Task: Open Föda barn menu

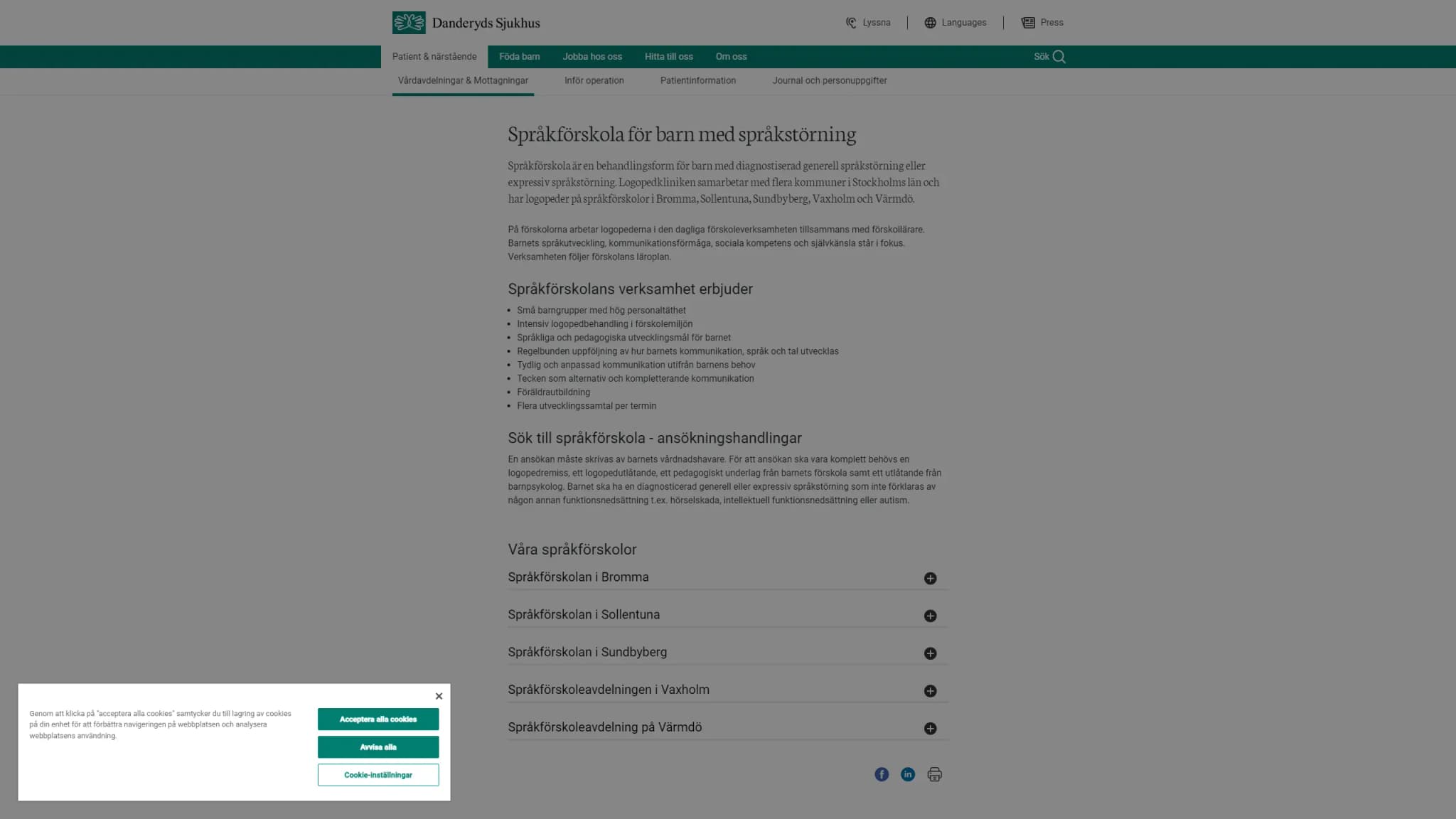Action: 520,57
